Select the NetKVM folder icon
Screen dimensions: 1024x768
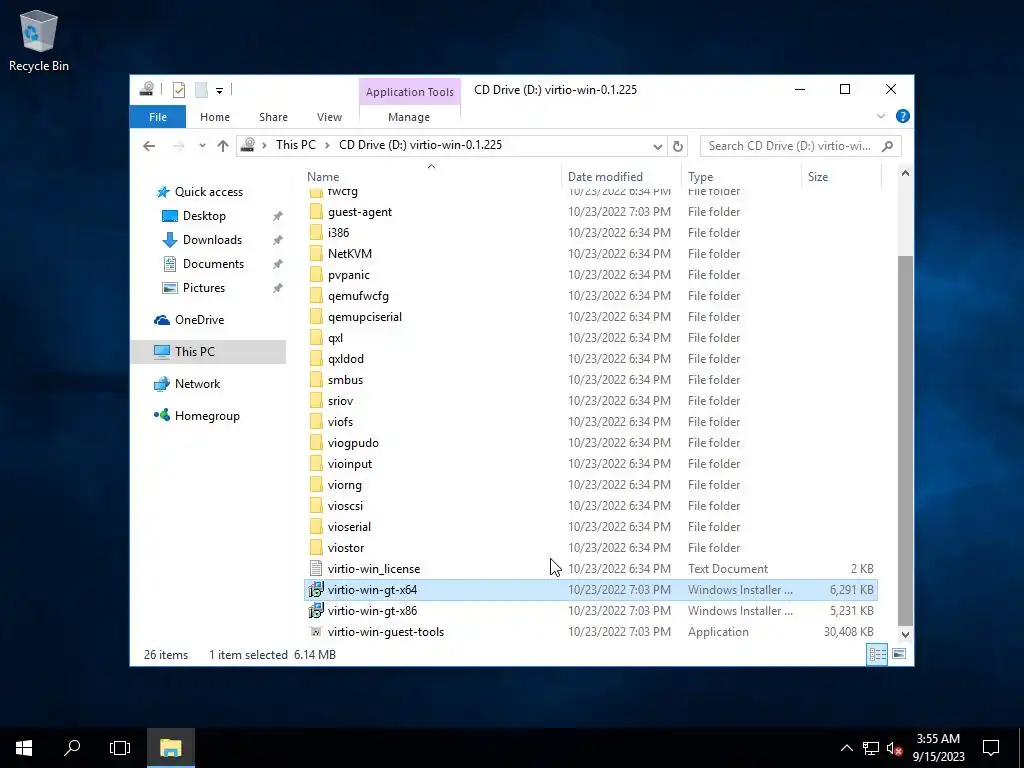tap(316, 253)
